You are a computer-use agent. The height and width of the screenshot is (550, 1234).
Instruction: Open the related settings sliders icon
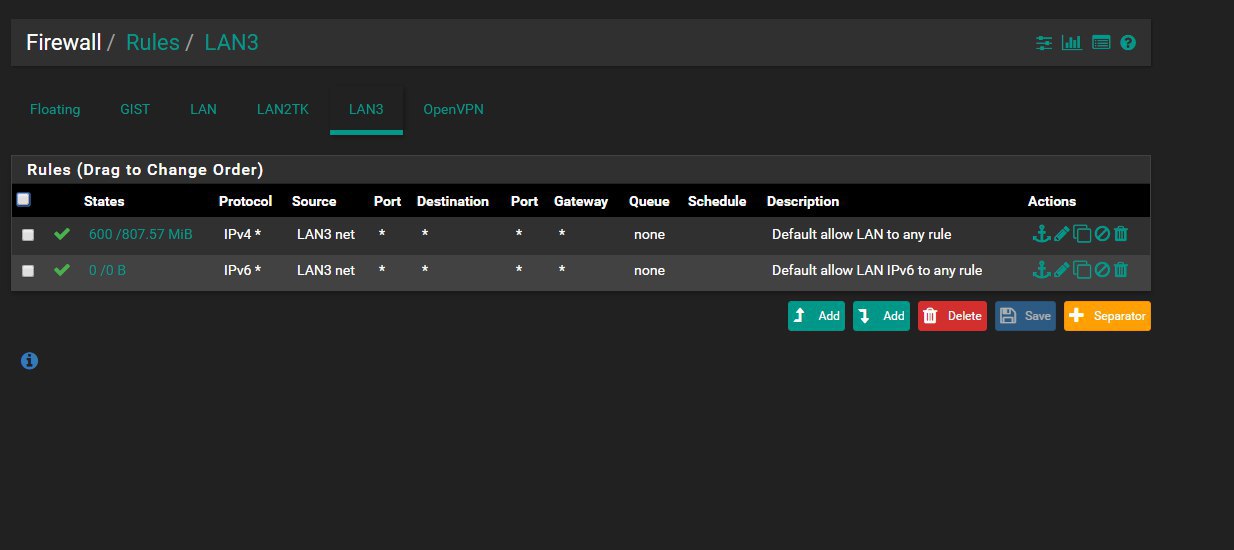click(x=1044, y=43)
